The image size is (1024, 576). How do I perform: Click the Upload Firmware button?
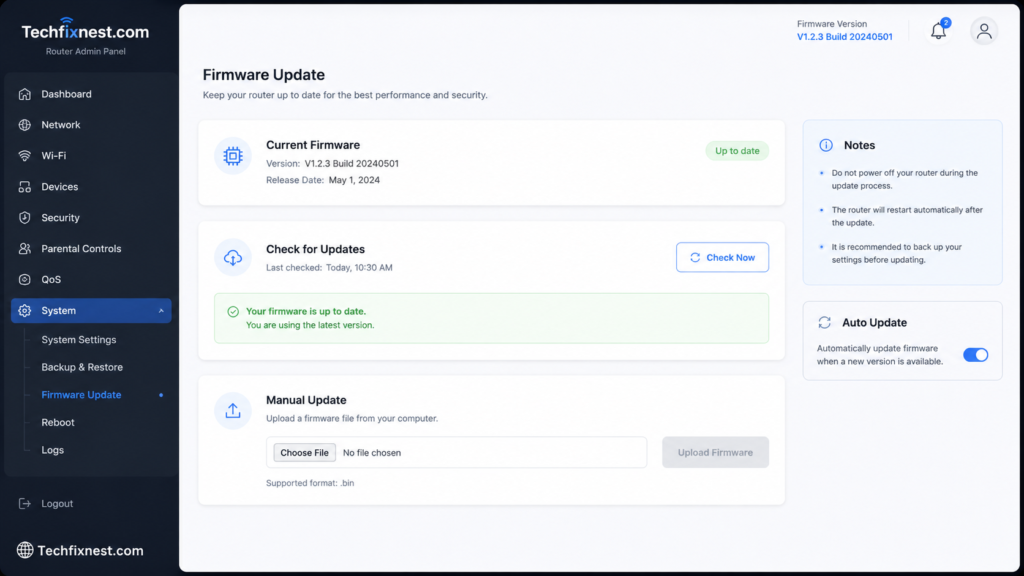point(715,453)
